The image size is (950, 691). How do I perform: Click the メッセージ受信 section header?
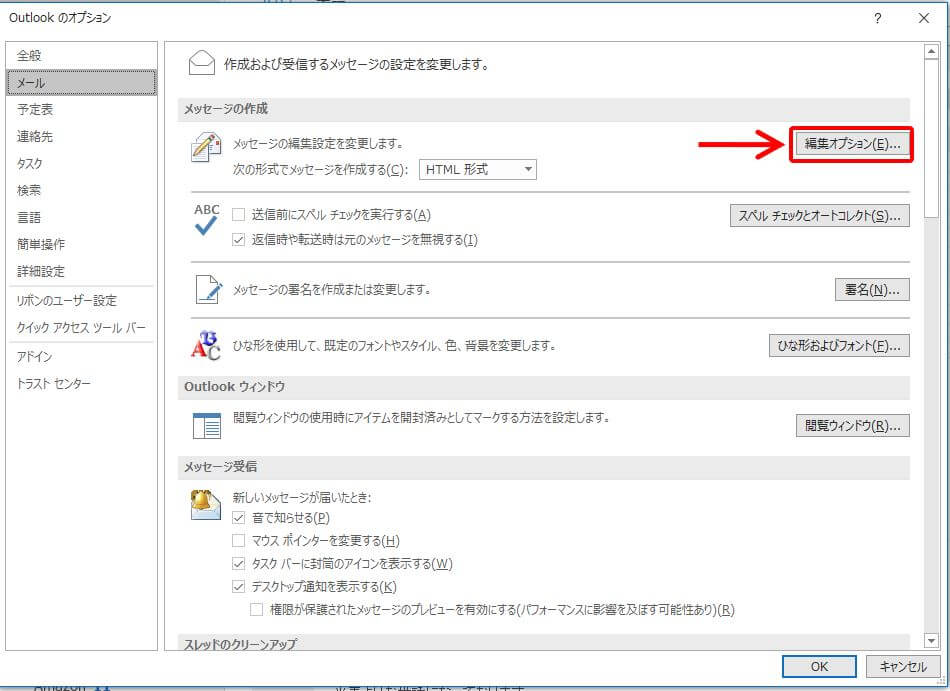click(544, 467)
